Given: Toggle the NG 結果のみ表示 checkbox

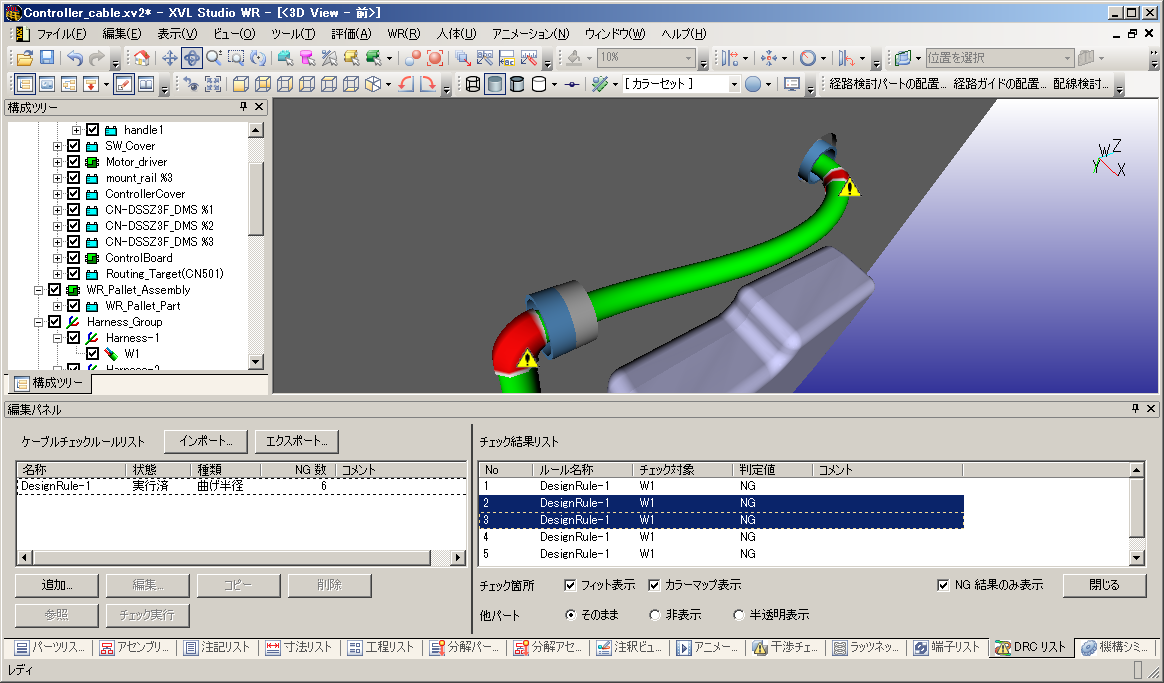Looking at the screenshot, I should (x=943, y=585).
